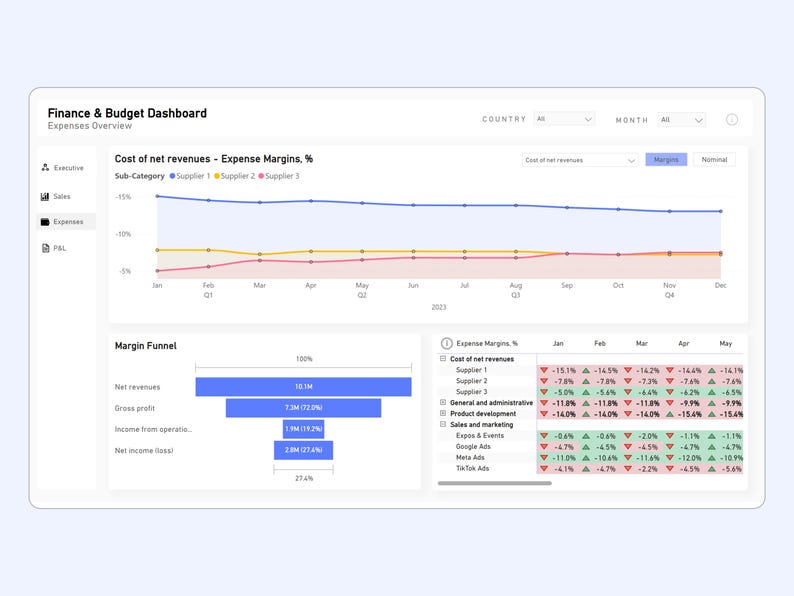The width and height of the screenshot is (794, 596).
Task: Click the May column header
Action: pos(726,343)
